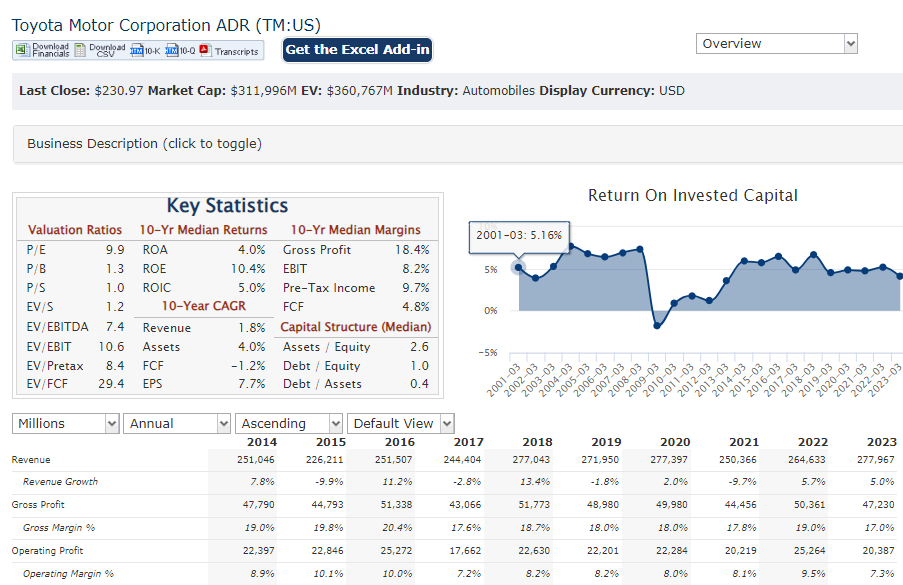Click the Valuation Ratios heading

75,230
